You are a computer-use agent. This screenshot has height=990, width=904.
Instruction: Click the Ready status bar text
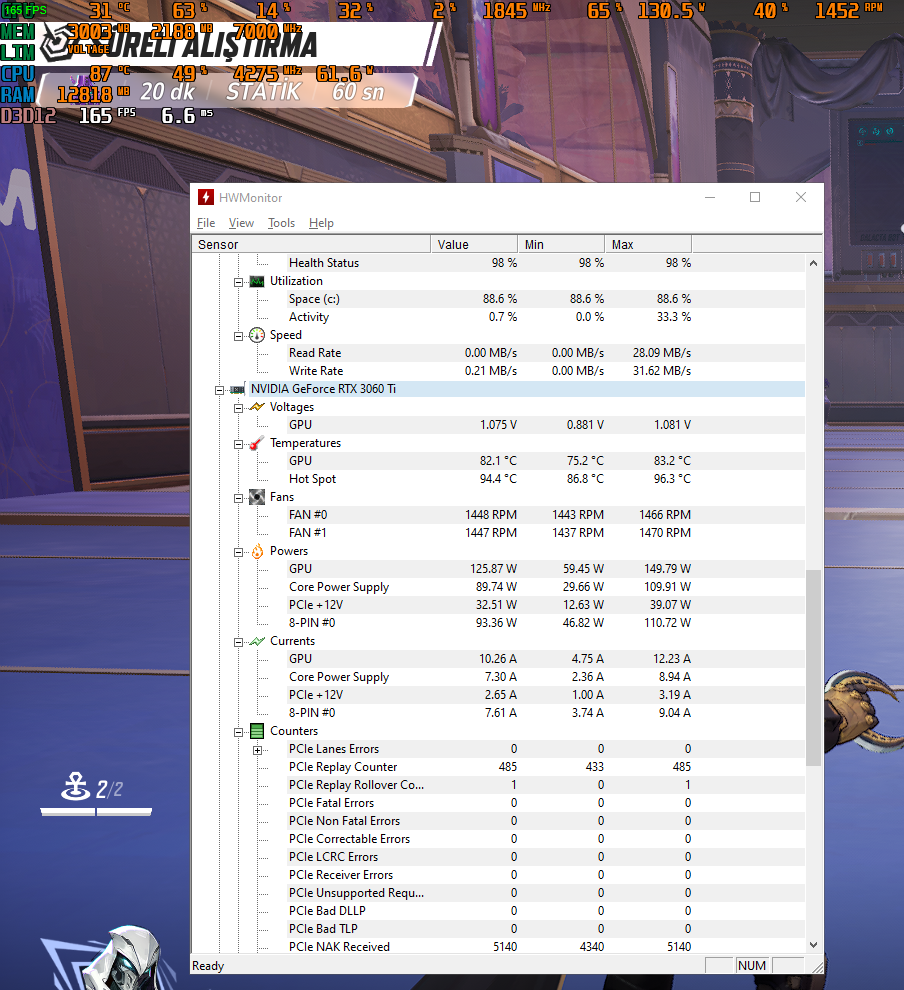pos(208,966)
